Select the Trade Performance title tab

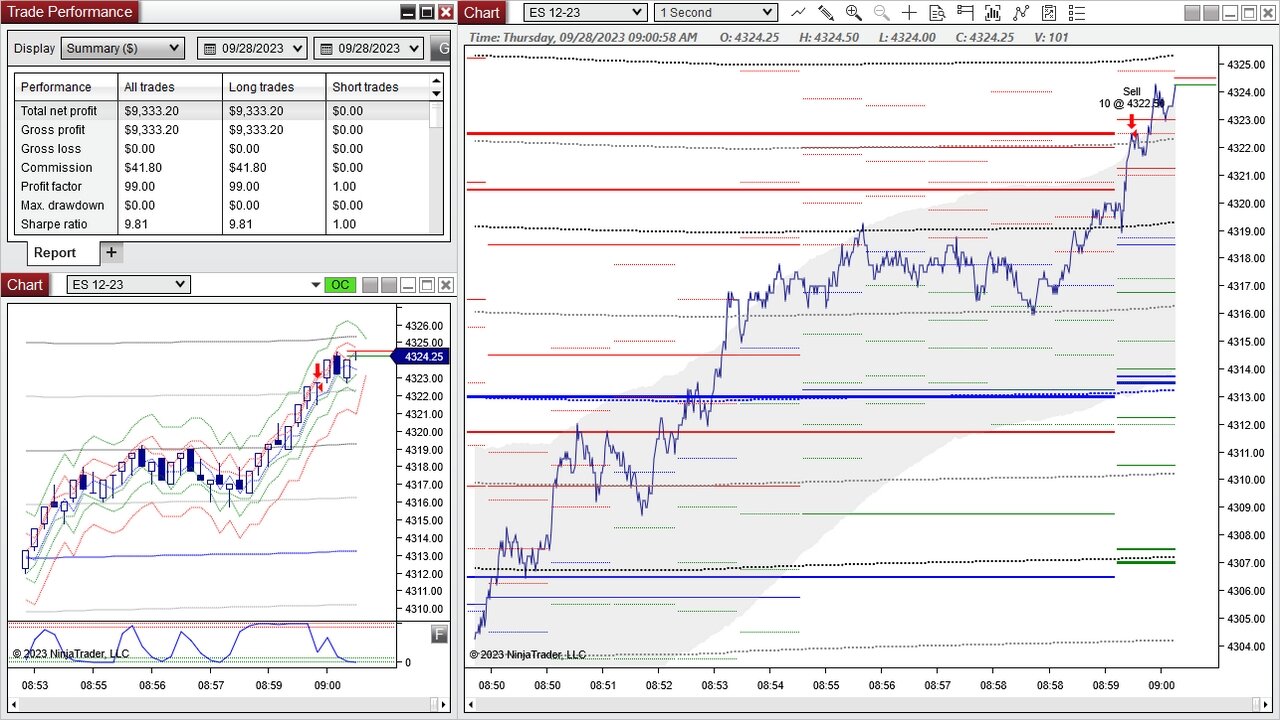point(70,12)
